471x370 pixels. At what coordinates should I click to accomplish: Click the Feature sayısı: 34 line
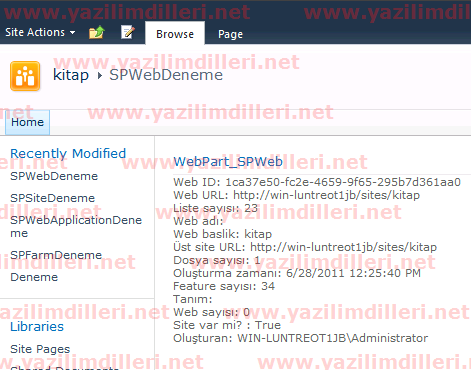[x=224, y=286]
